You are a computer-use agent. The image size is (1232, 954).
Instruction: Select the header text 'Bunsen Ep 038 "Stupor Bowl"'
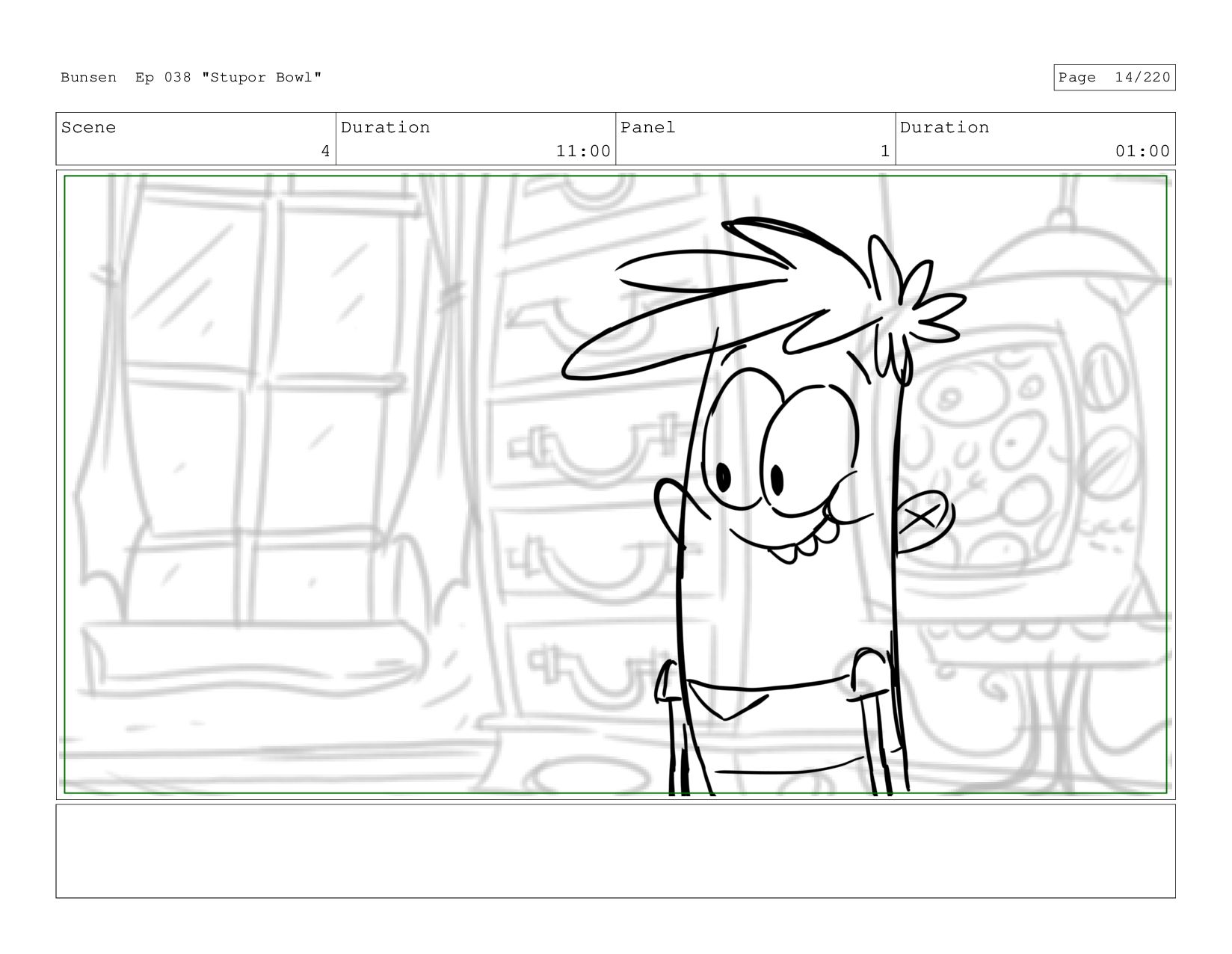[191, 78]
